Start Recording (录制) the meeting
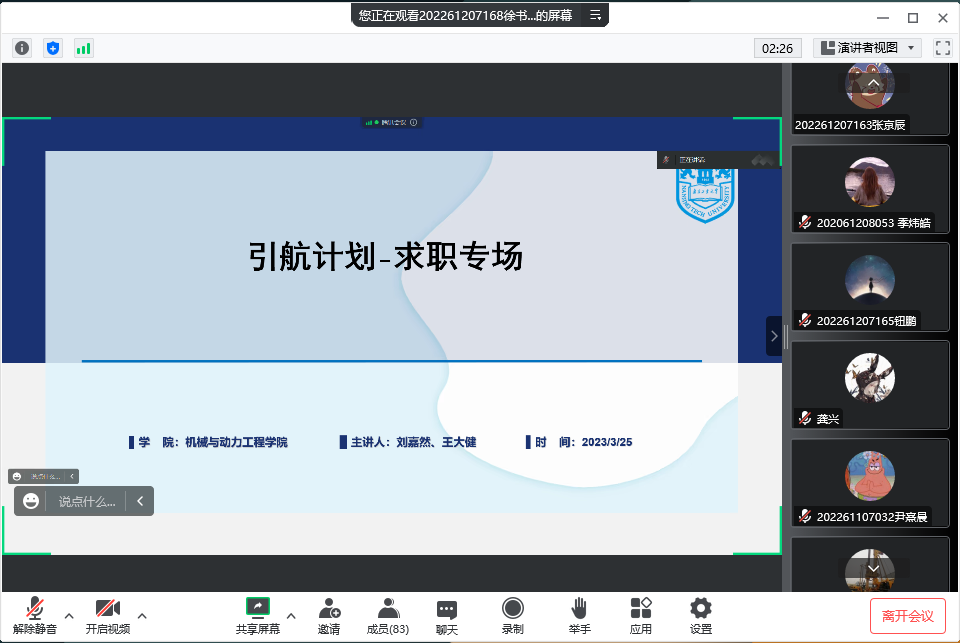The width and height of the screenshot is (960, 643). [513, 615]
